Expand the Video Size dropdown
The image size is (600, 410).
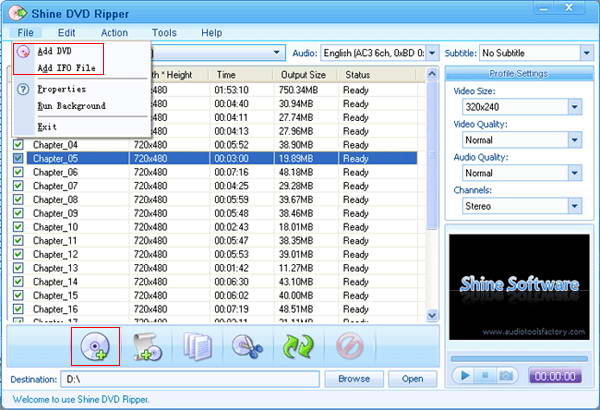(x=575, y=107)
